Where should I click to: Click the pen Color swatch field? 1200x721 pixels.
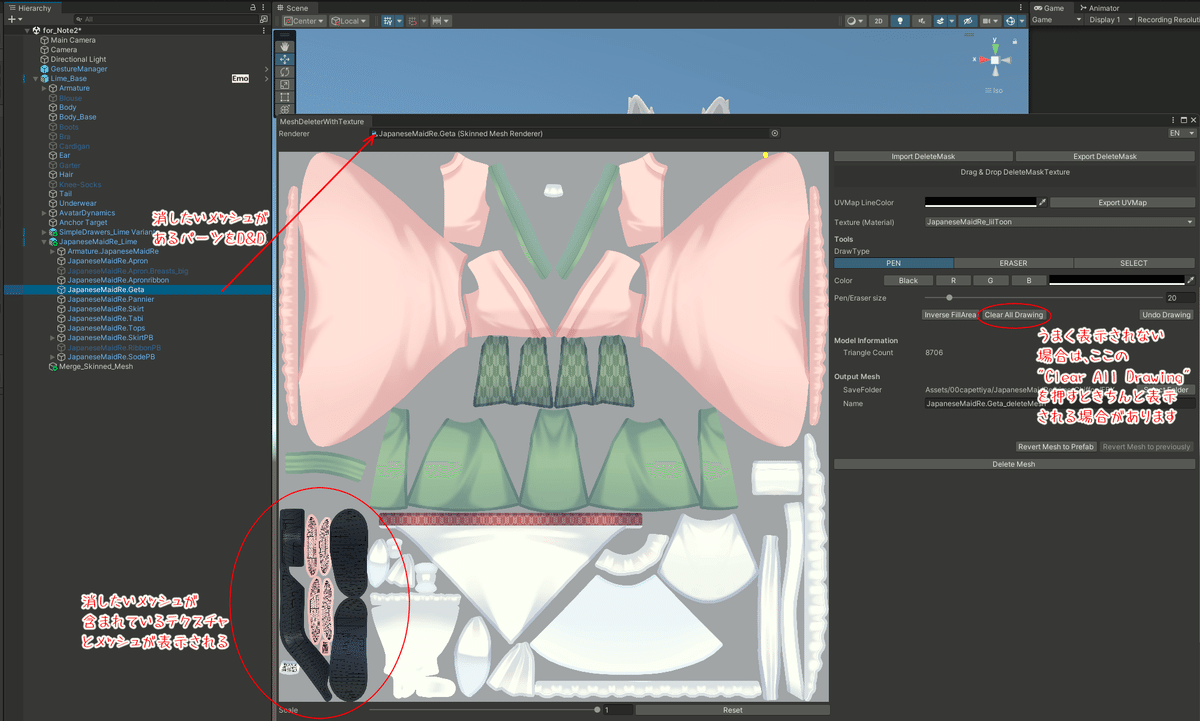(1116, 281)
